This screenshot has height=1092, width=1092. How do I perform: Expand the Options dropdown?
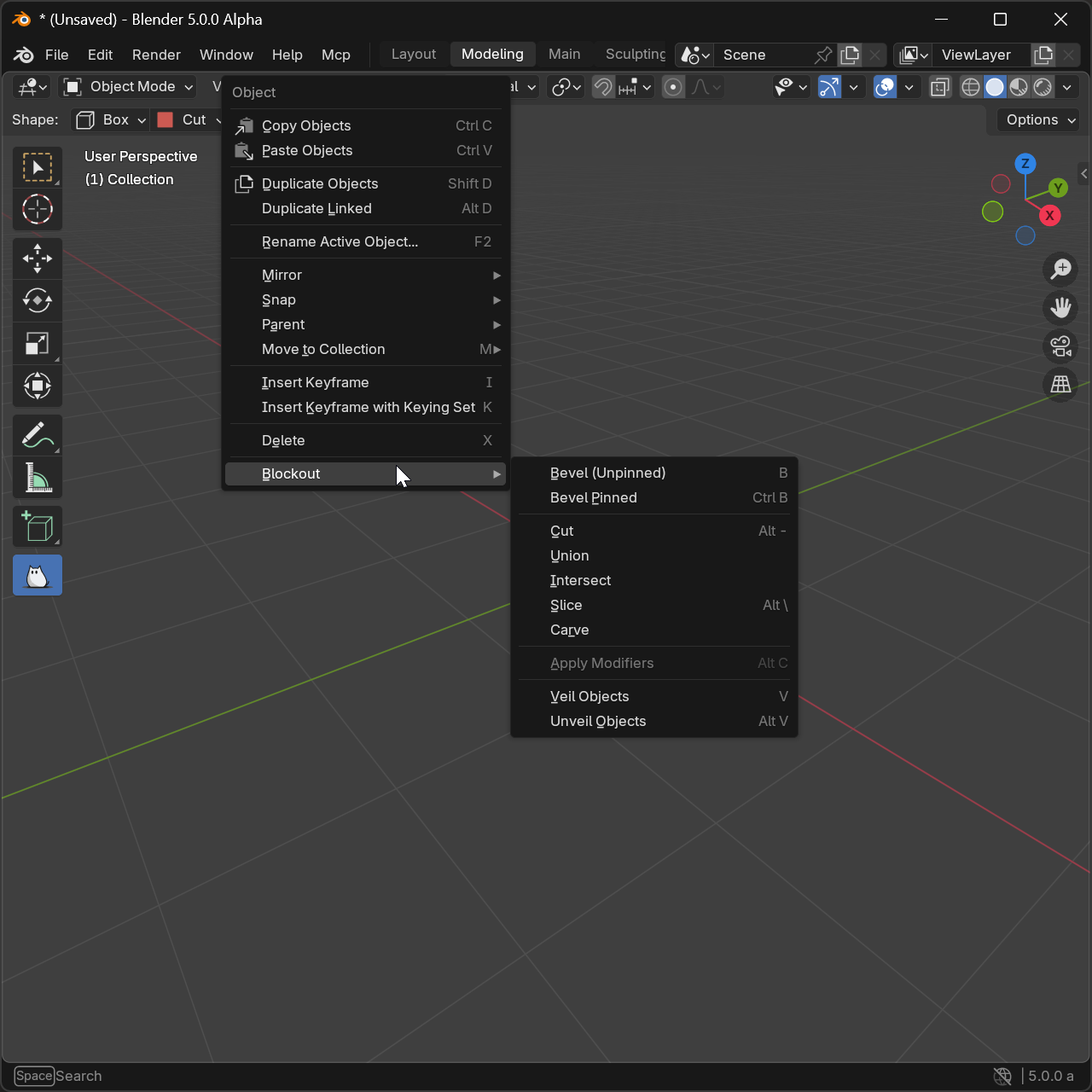click(x=1040, y=120)
